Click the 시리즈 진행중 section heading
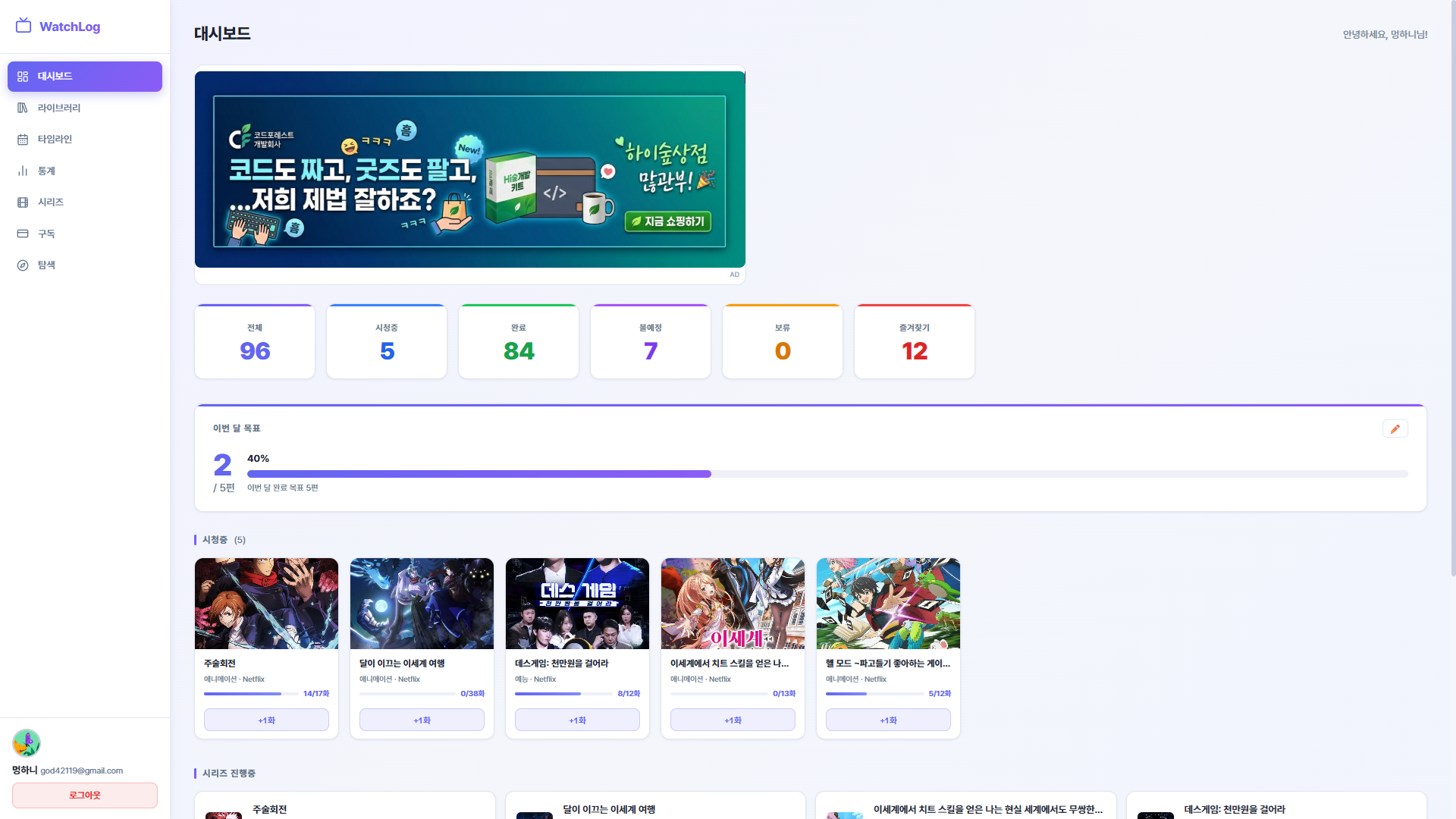The height and width of the screenshot is (819, 1456). coord(229,773)
